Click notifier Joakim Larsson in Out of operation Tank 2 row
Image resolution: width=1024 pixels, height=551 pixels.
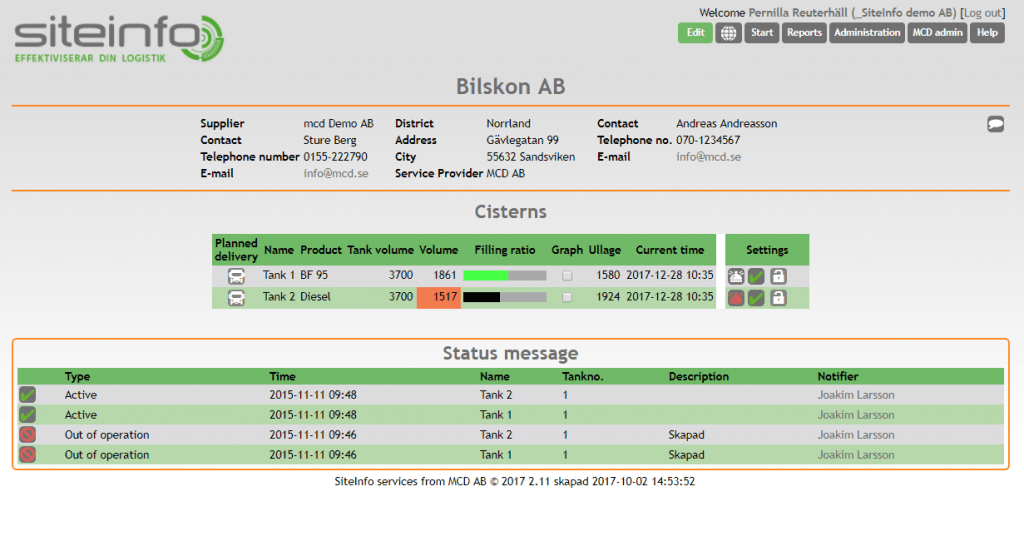[x=856, y=435]
